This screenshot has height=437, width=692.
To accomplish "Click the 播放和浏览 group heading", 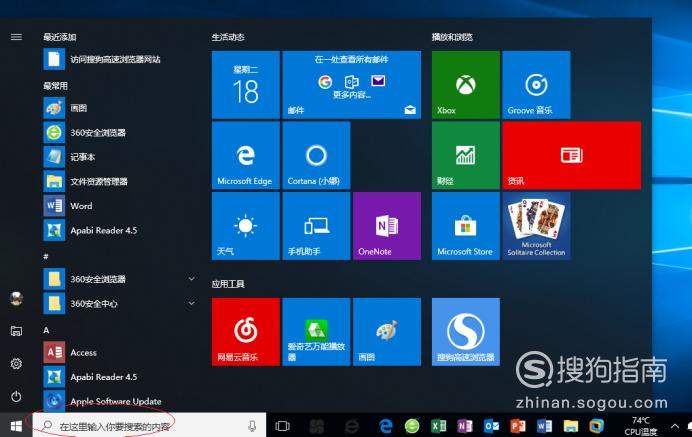I will coord(452,37).
